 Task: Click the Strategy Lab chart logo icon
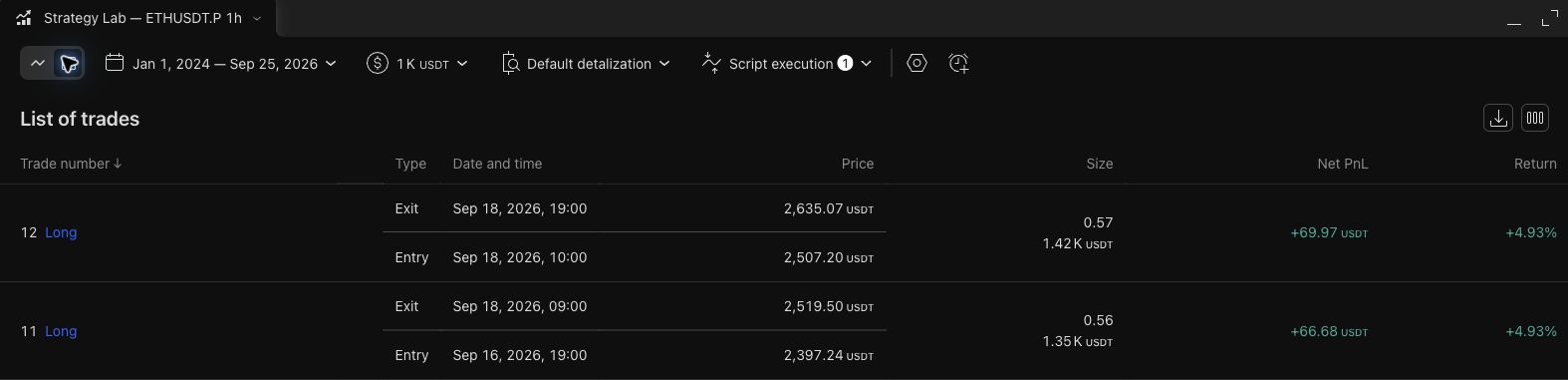click(x=24, y=18)
